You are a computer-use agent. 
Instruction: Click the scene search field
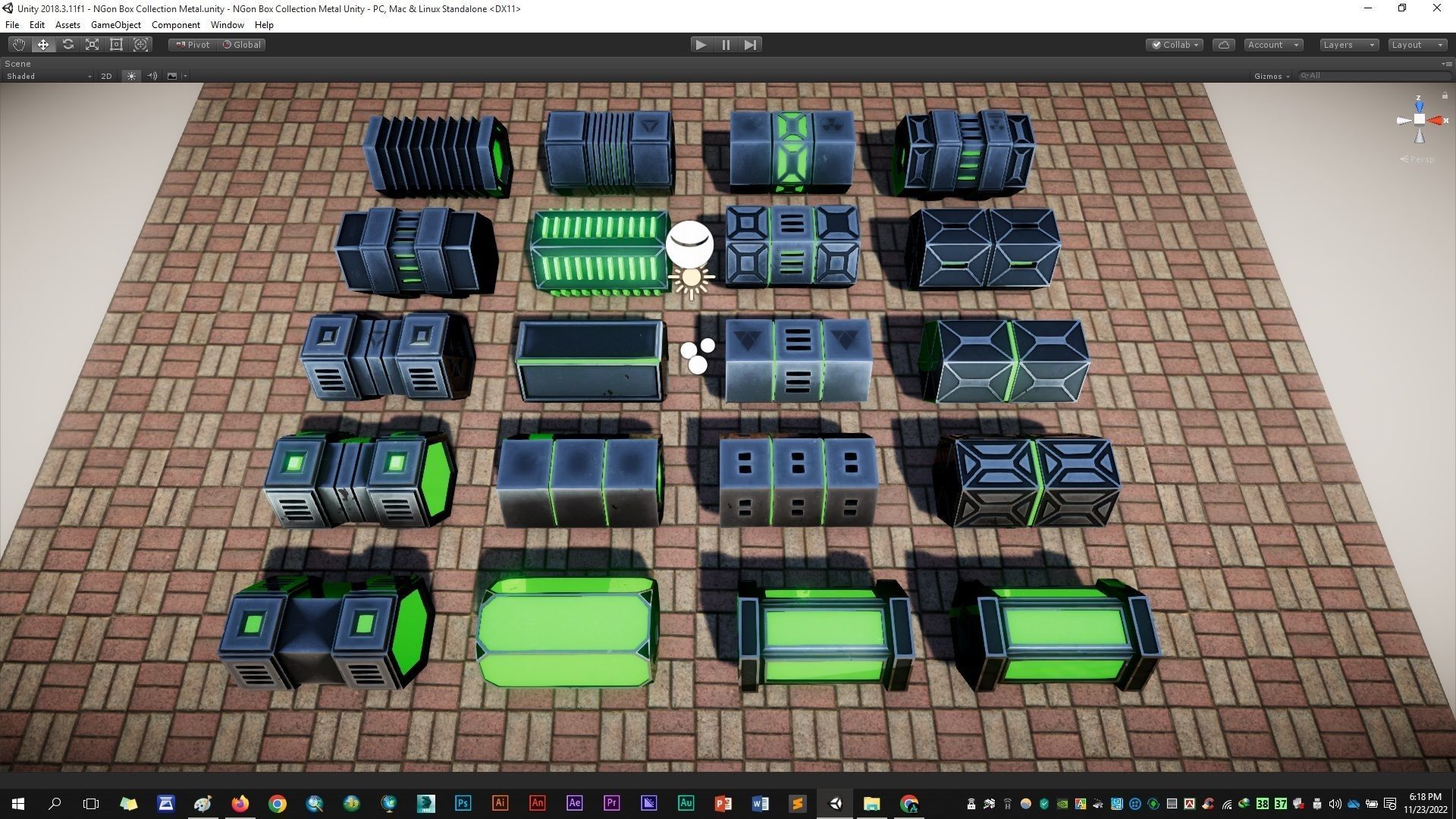pyautogui.click(x=1373, y=76)
